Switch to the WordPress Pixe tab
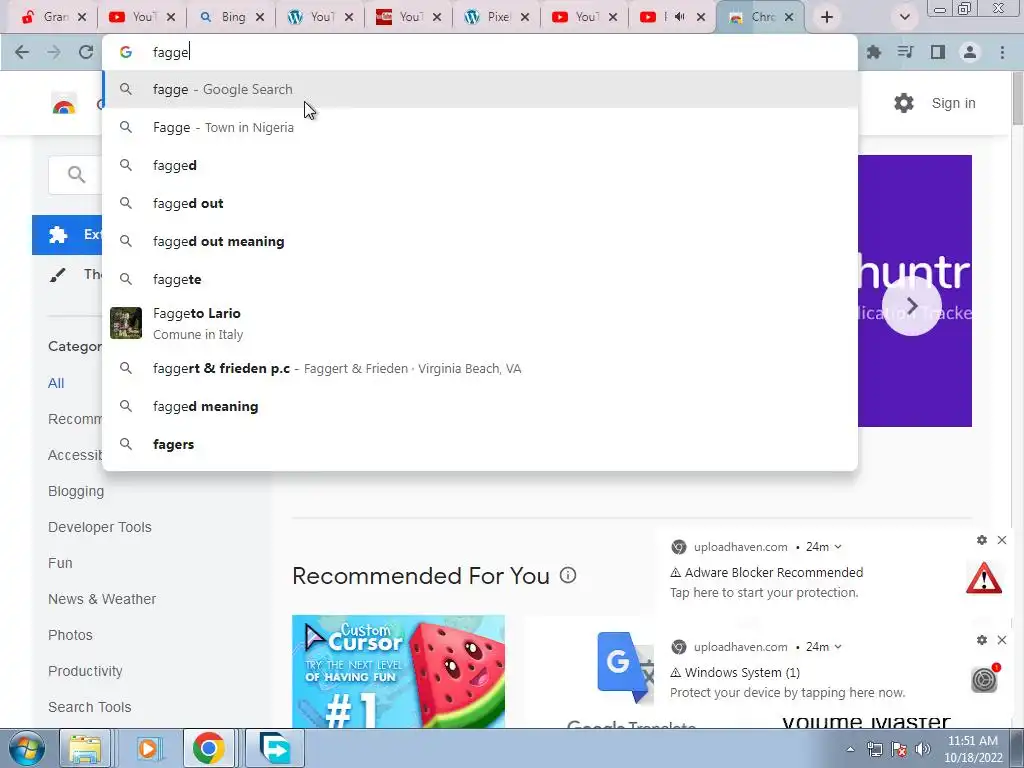The height and width of the screenshot is (768, 1024). point(498,17)
